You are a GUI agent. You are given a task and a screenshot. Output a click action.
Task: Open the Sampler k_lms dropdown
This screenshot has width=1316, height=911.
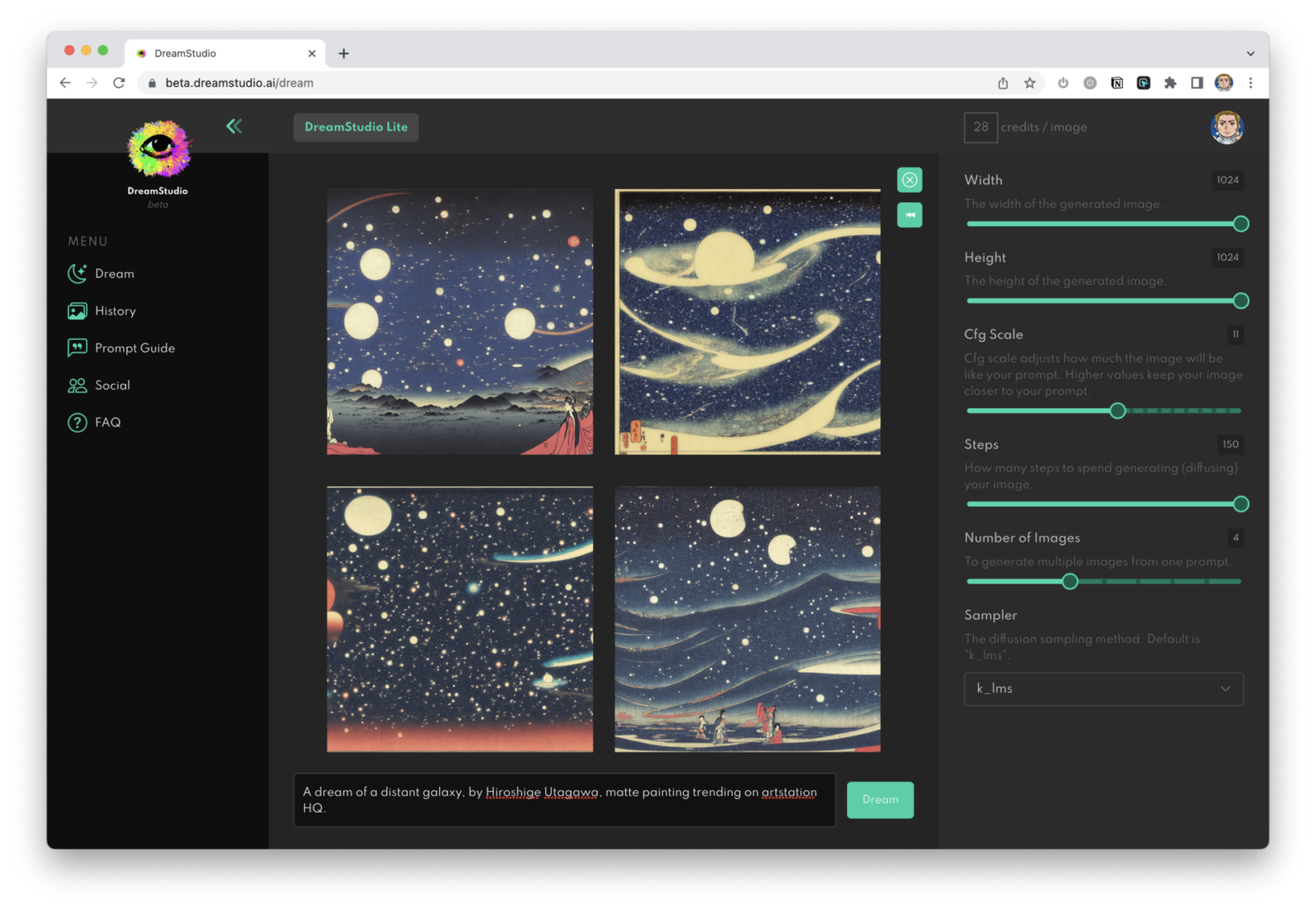(x=1104, y=689)
